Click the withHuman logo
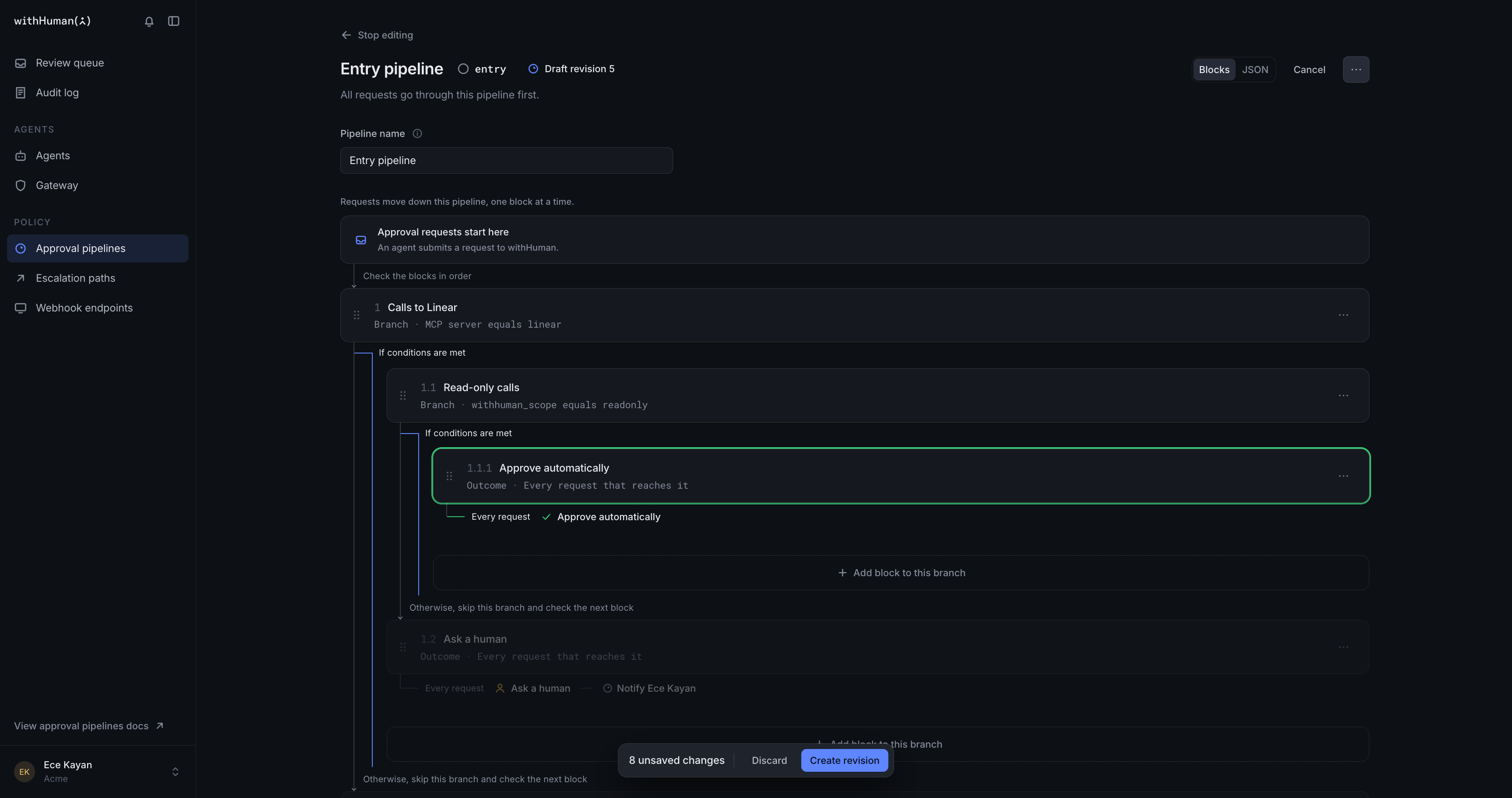The height and width of the screenshot is (798, 1512). coord(52,21)
